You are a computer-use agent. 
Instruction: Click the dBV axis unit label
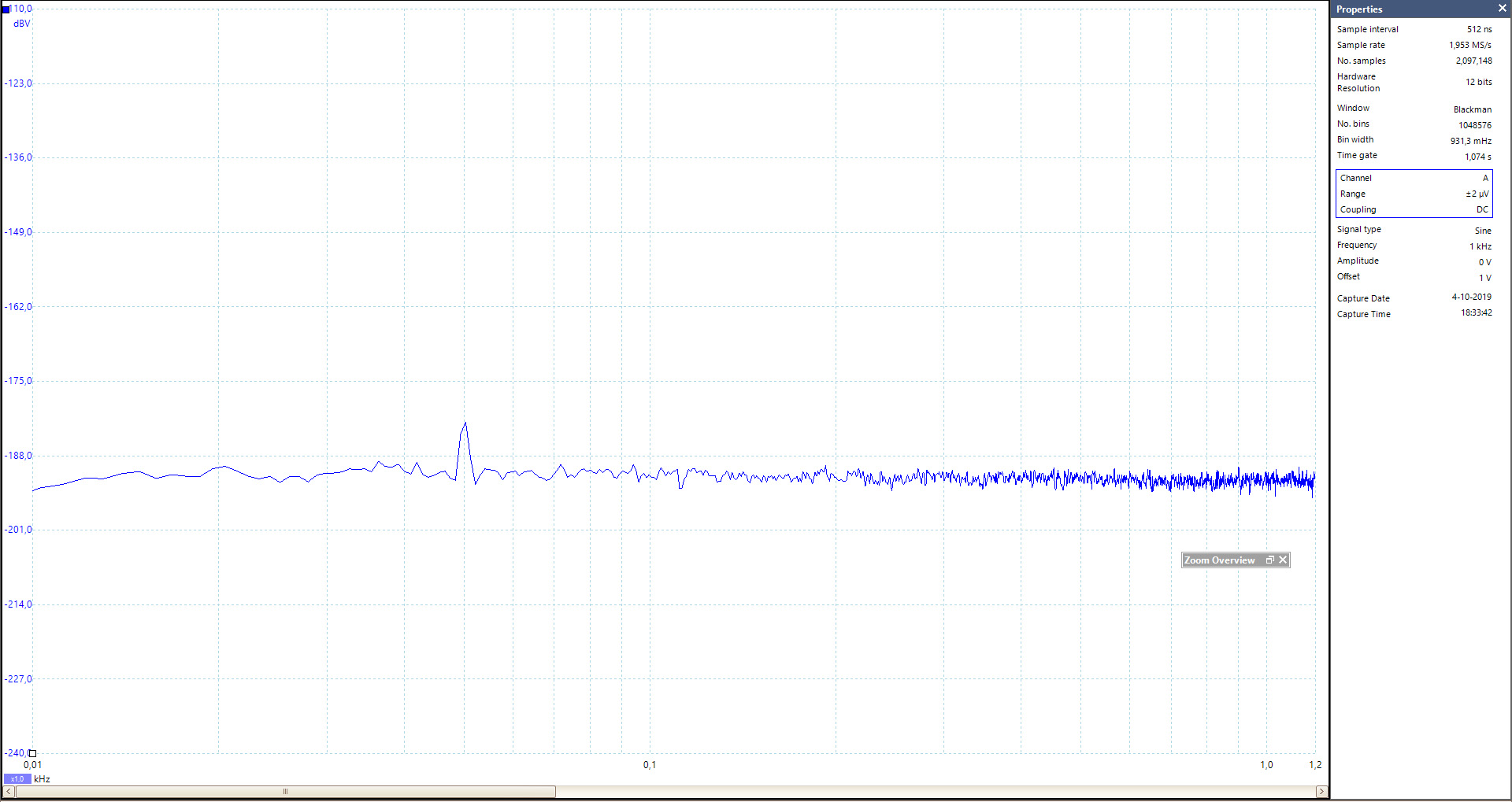(21, 24)
